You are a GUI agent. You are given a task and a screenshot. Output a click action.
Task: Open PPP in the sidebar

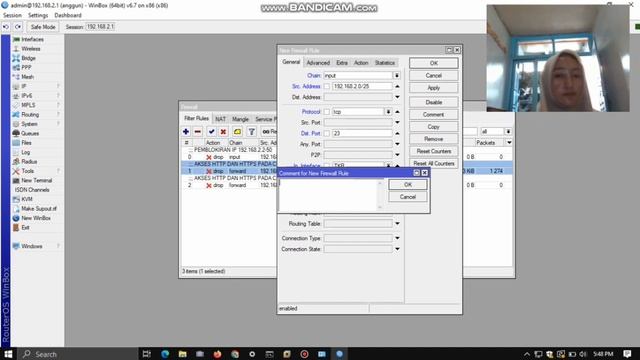[x=26, y=68]
